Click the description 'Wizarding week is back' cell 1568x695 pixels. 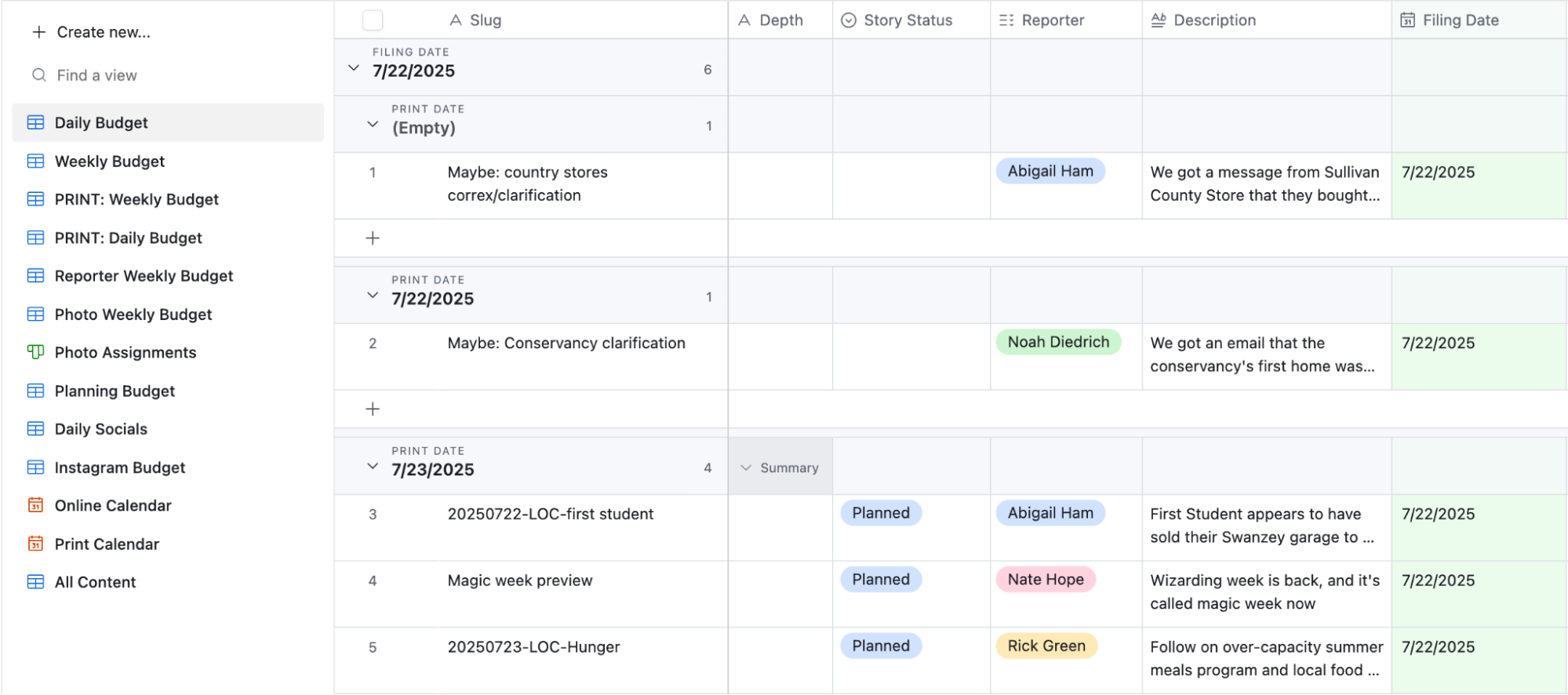tap(1267, 595)
